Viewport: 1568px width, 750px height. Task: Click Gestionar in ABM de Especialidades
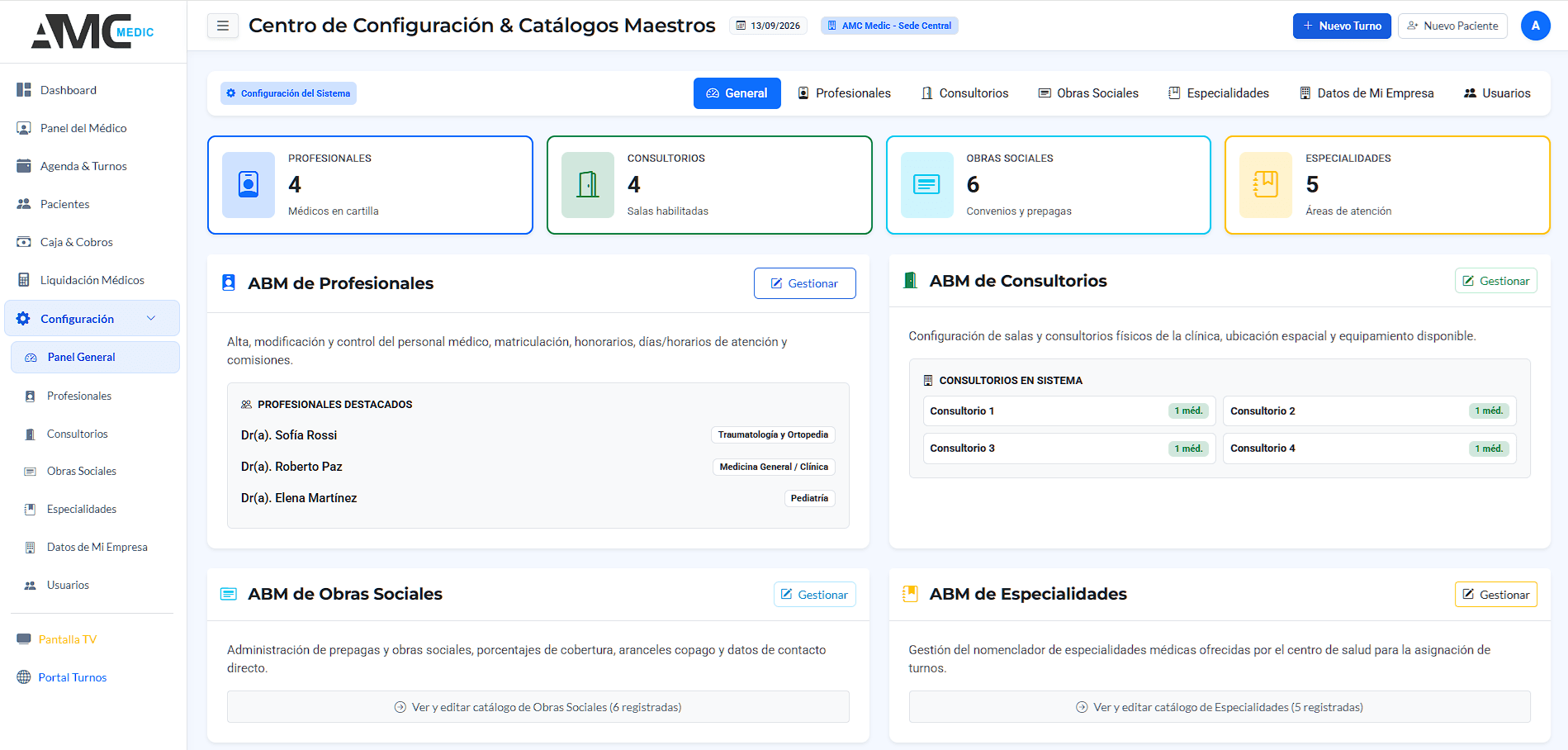pyautogui.click(x=1496, y=595)
